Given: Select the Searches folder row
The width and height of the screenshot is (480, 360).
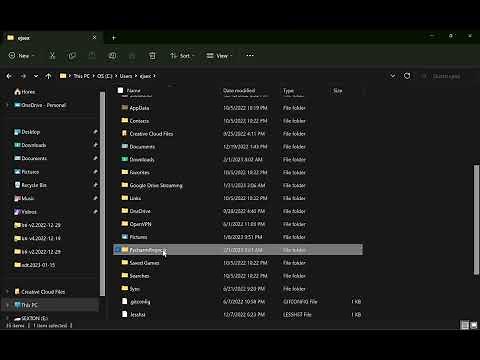Looking at the screenshot, I should click(x=238, y=276).
